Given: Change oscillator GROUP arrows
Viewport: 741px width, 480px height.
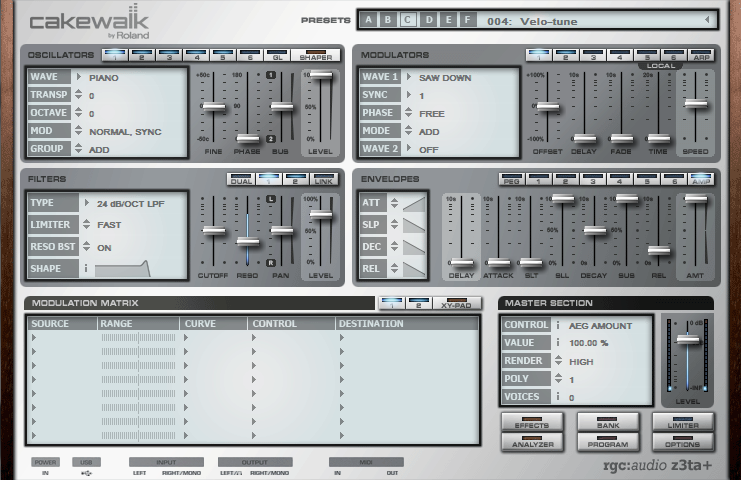Looking at the screenshot, I should 78,148.
